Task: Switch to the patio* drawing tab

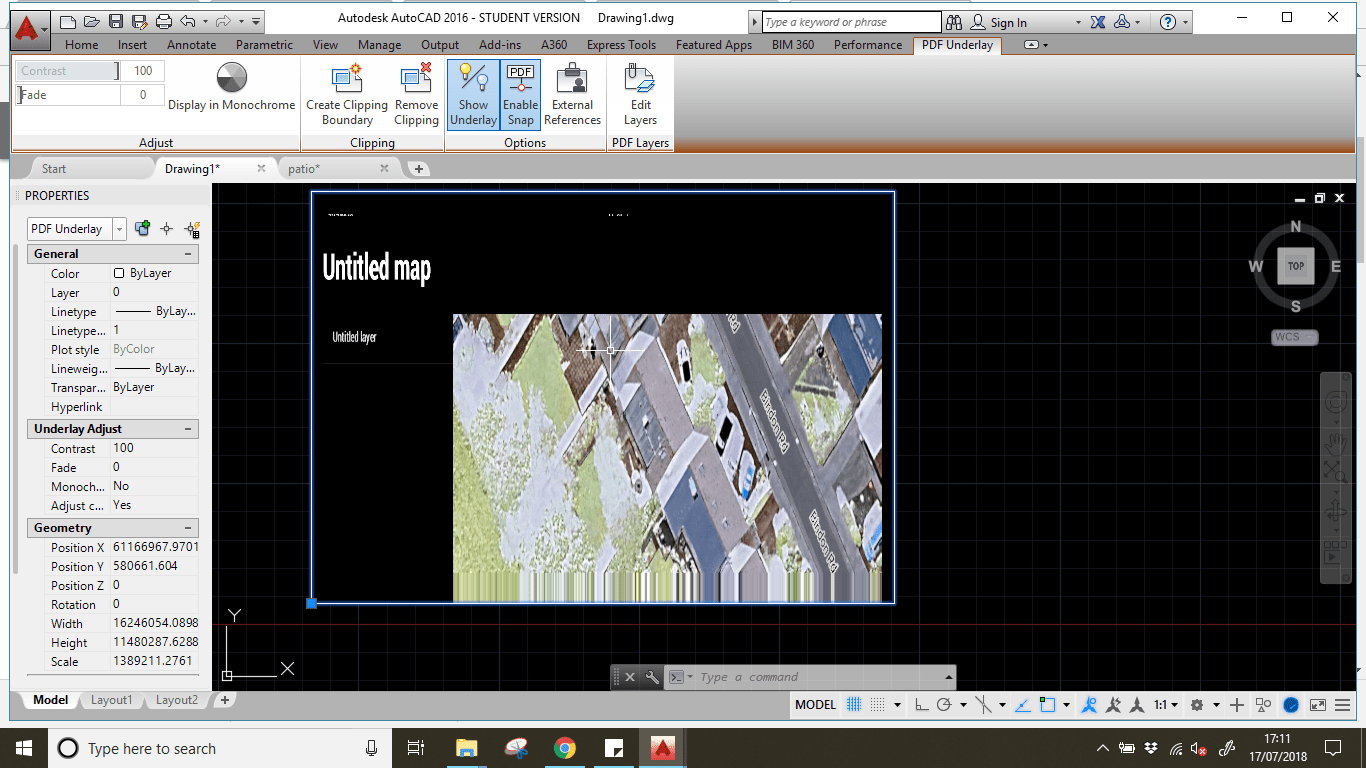Action: point(304,169)
